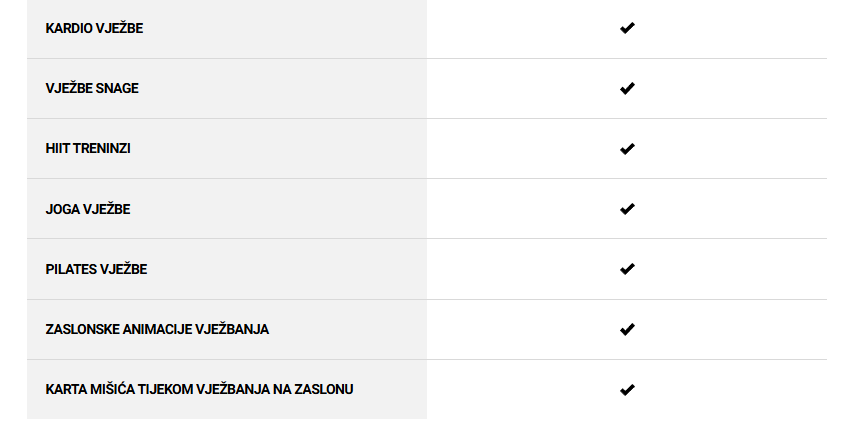The height and width of the screenshot is (442, 856).
Task: Select the HIIT treninzi checkmark icon
Action: 627,148
